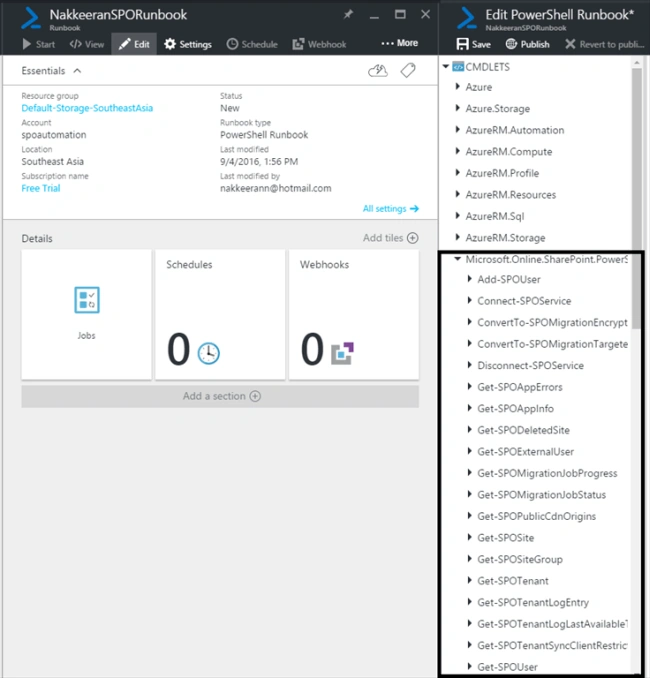The height and width of the screenshot is (678, 650).
Task: Expand the AzureRM.Sql node
Action: [458, 216]
